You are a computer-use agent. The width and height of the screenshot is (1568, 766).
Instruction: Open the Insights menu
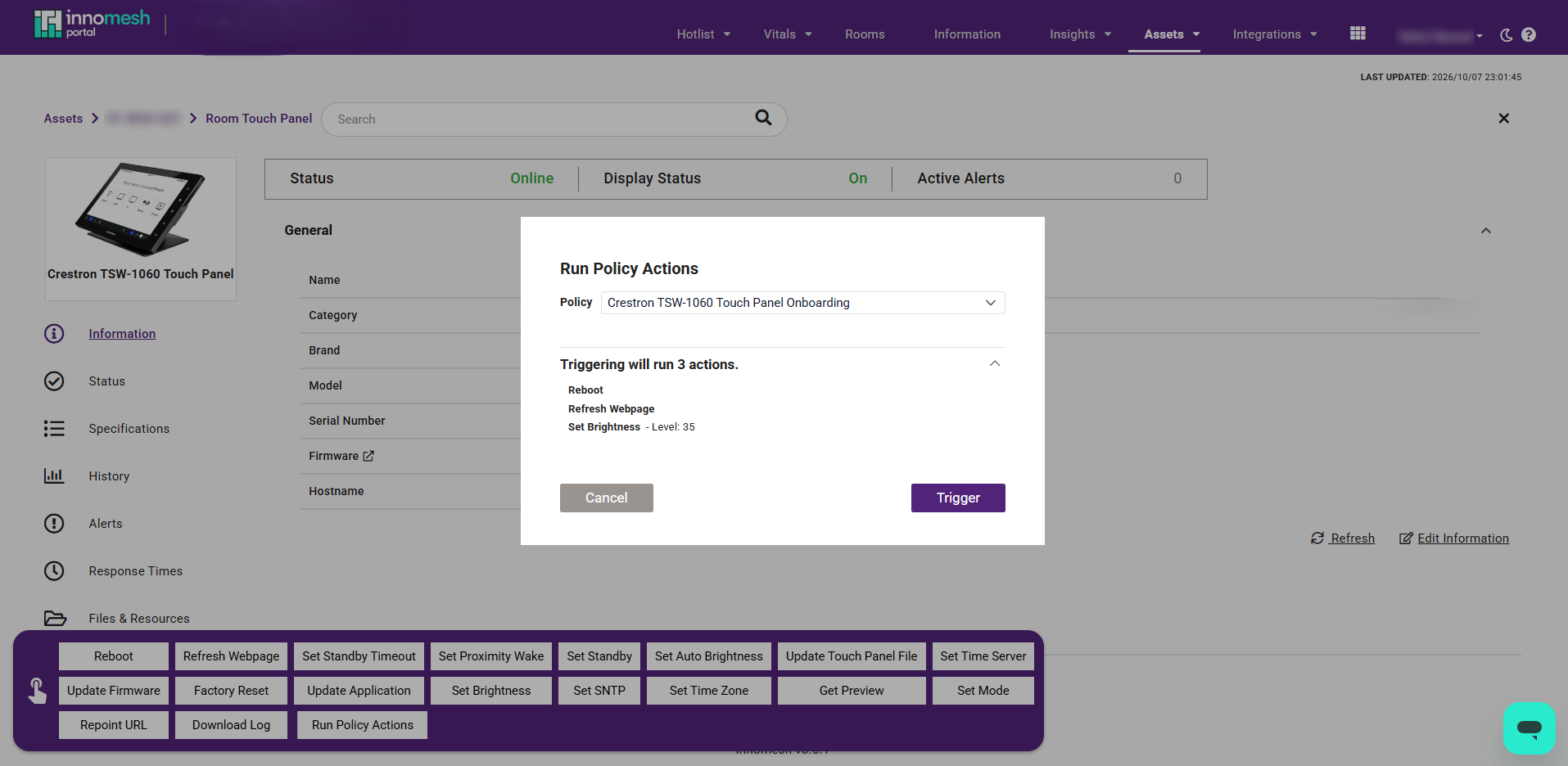point(1080,34)
